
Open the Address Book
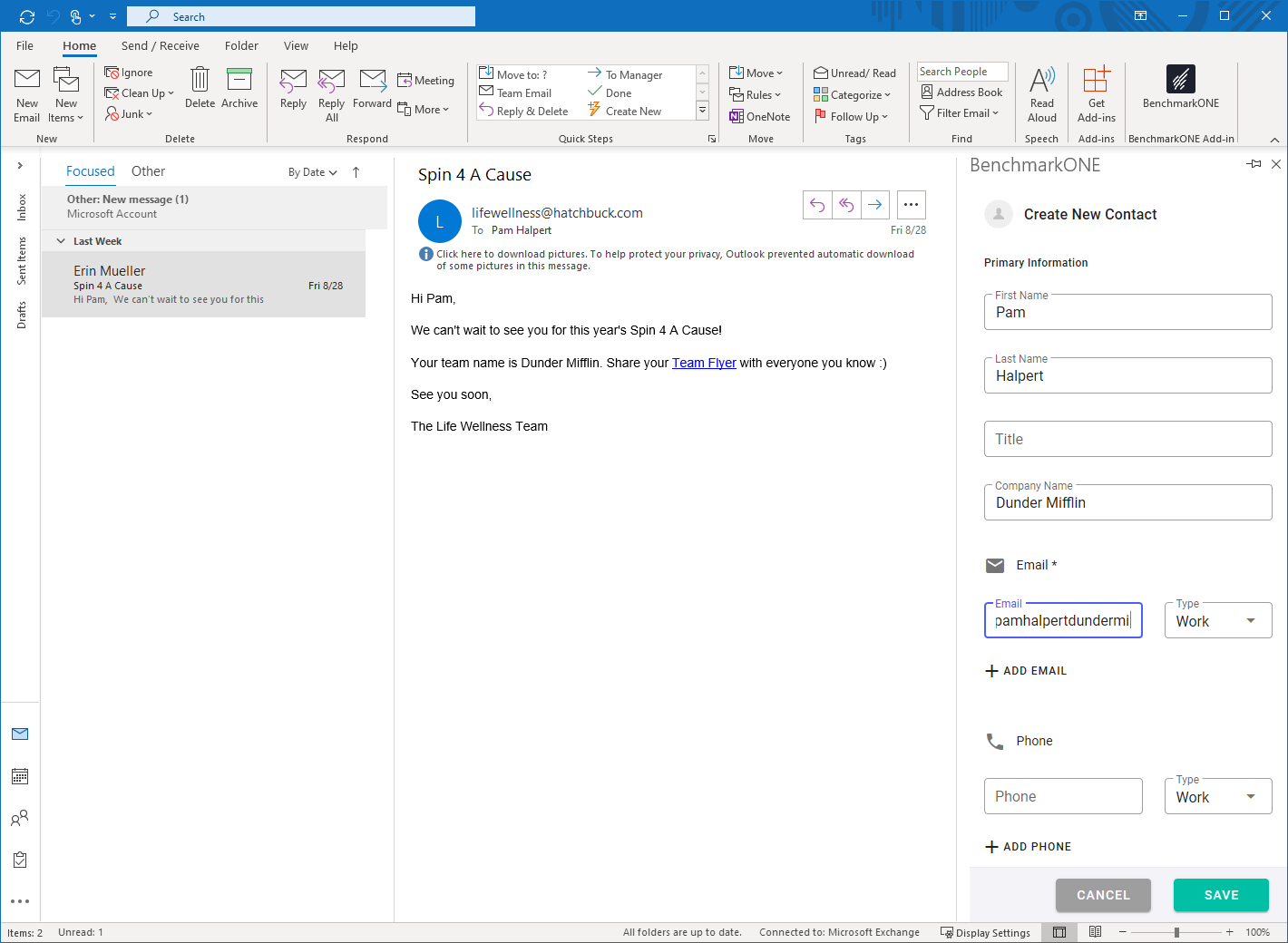961,92
